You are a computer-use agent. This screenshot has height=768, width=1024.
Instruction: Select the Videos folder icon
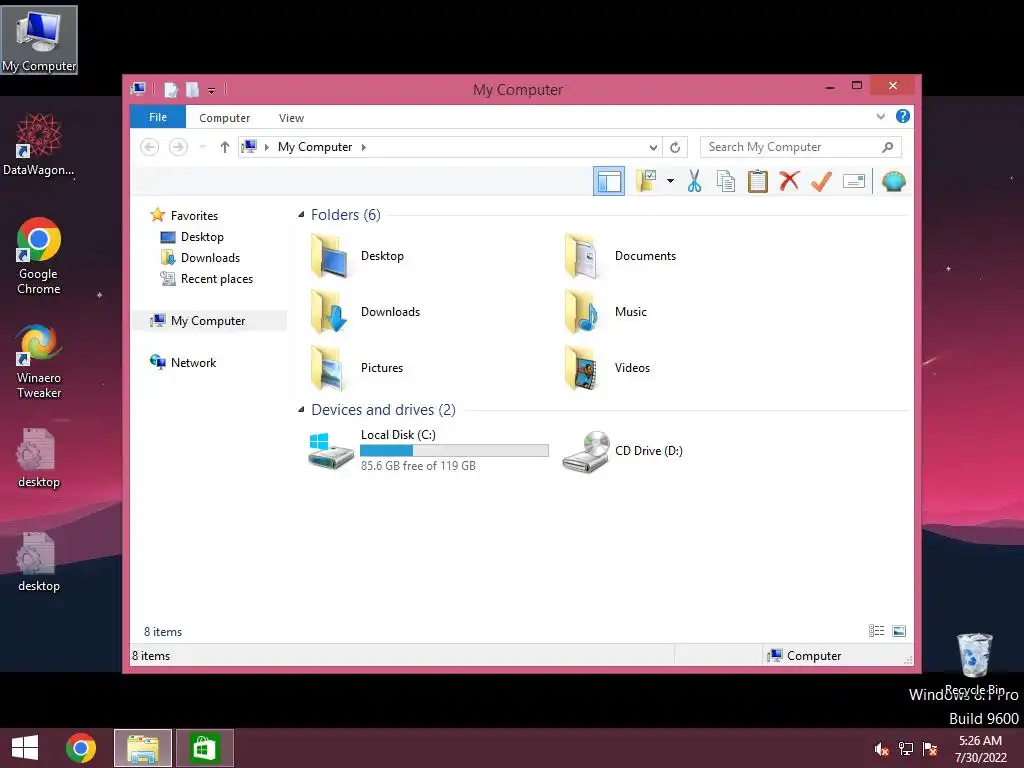(582, 368)
